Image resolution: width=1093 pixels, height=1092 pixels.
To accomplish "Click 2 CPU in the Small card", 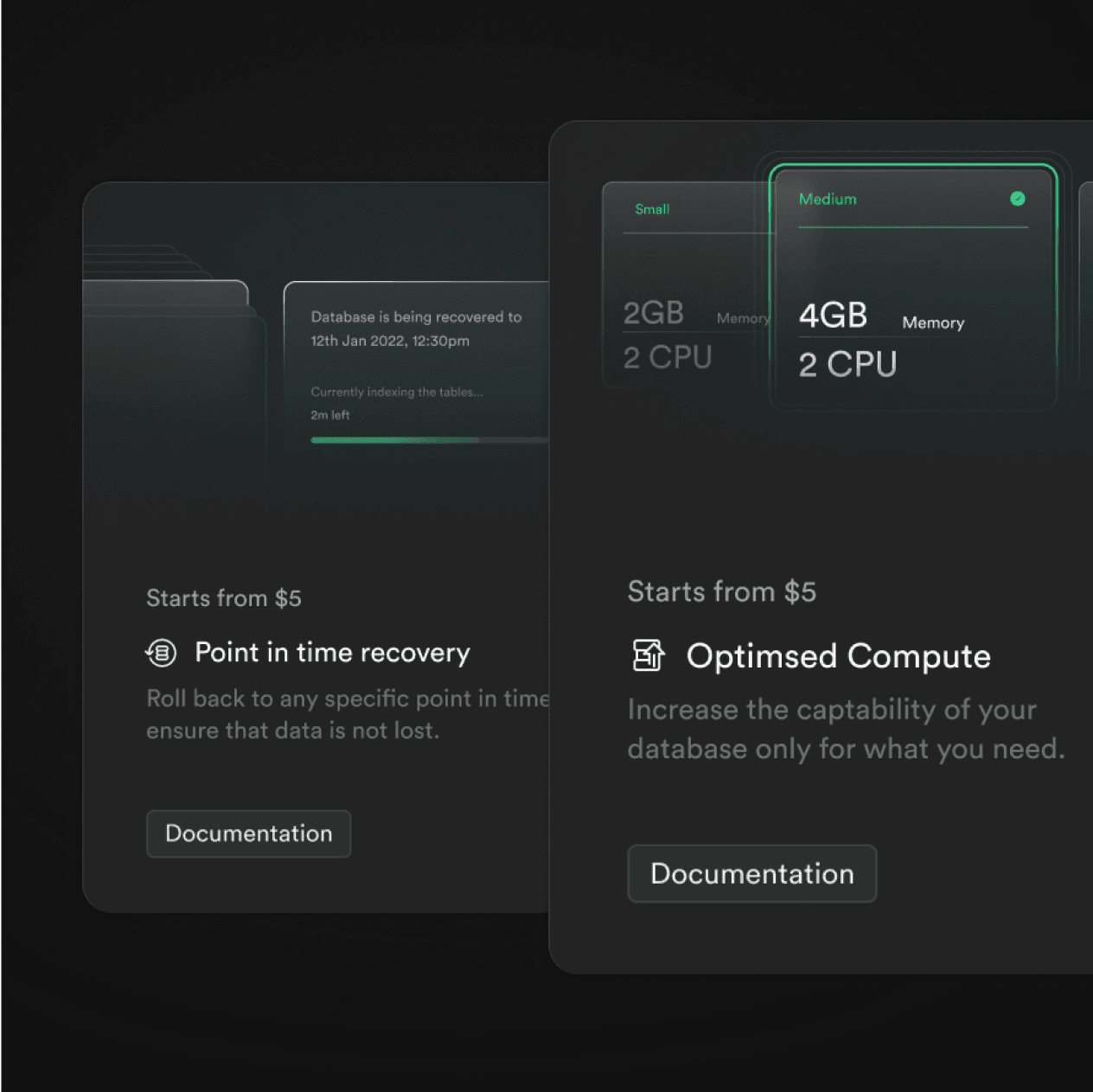I will 668,357.
